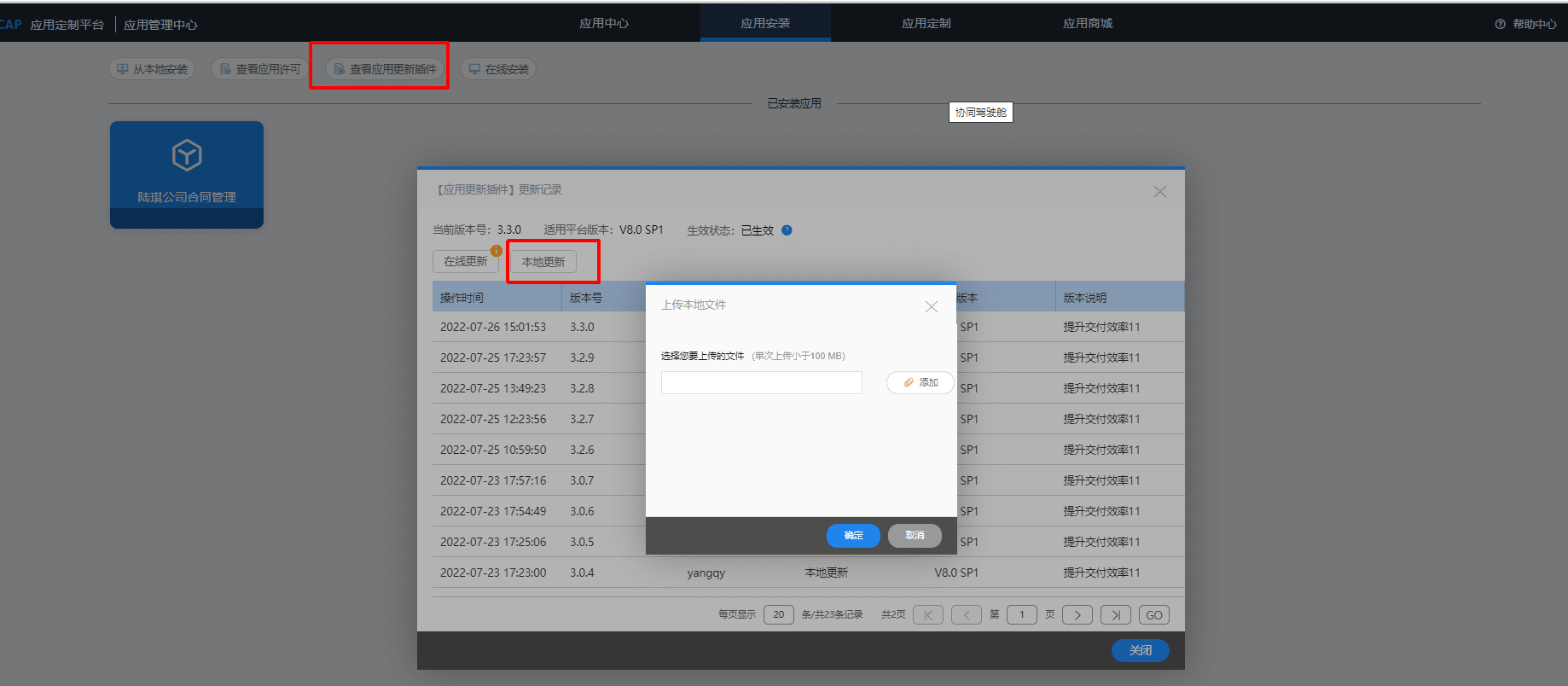Image resolution: width=1568 pixels, height=686 pixels.
Task: Select the 在线更新 button
Action: [x=466, y=261]
